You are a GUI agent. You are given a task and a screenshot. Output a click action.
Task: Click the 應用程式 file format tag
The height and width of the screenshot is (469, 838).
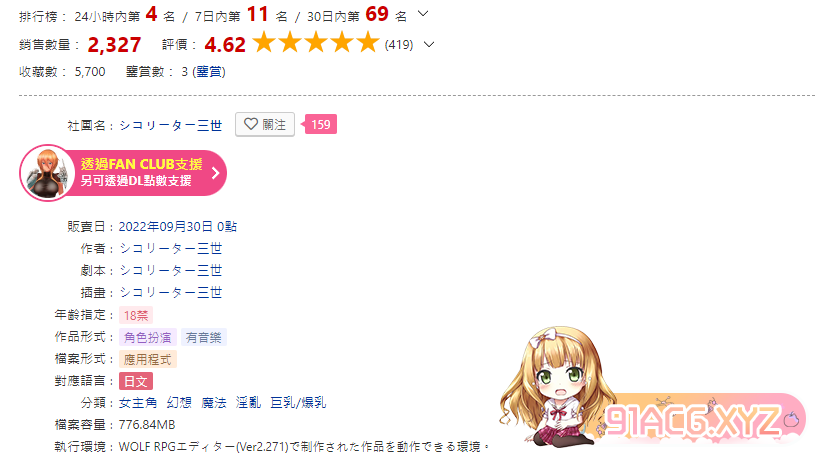[148, 359]
